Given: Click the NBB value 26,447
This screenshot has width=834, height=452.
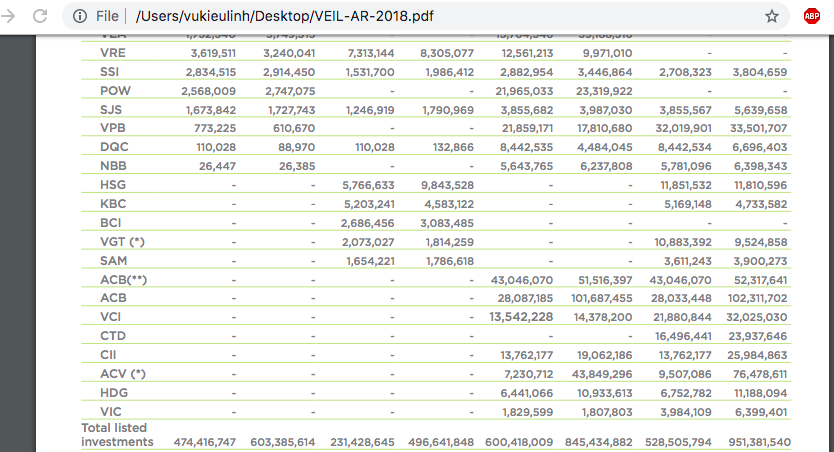Looking at the screenshot, I should tap(214, 166).
